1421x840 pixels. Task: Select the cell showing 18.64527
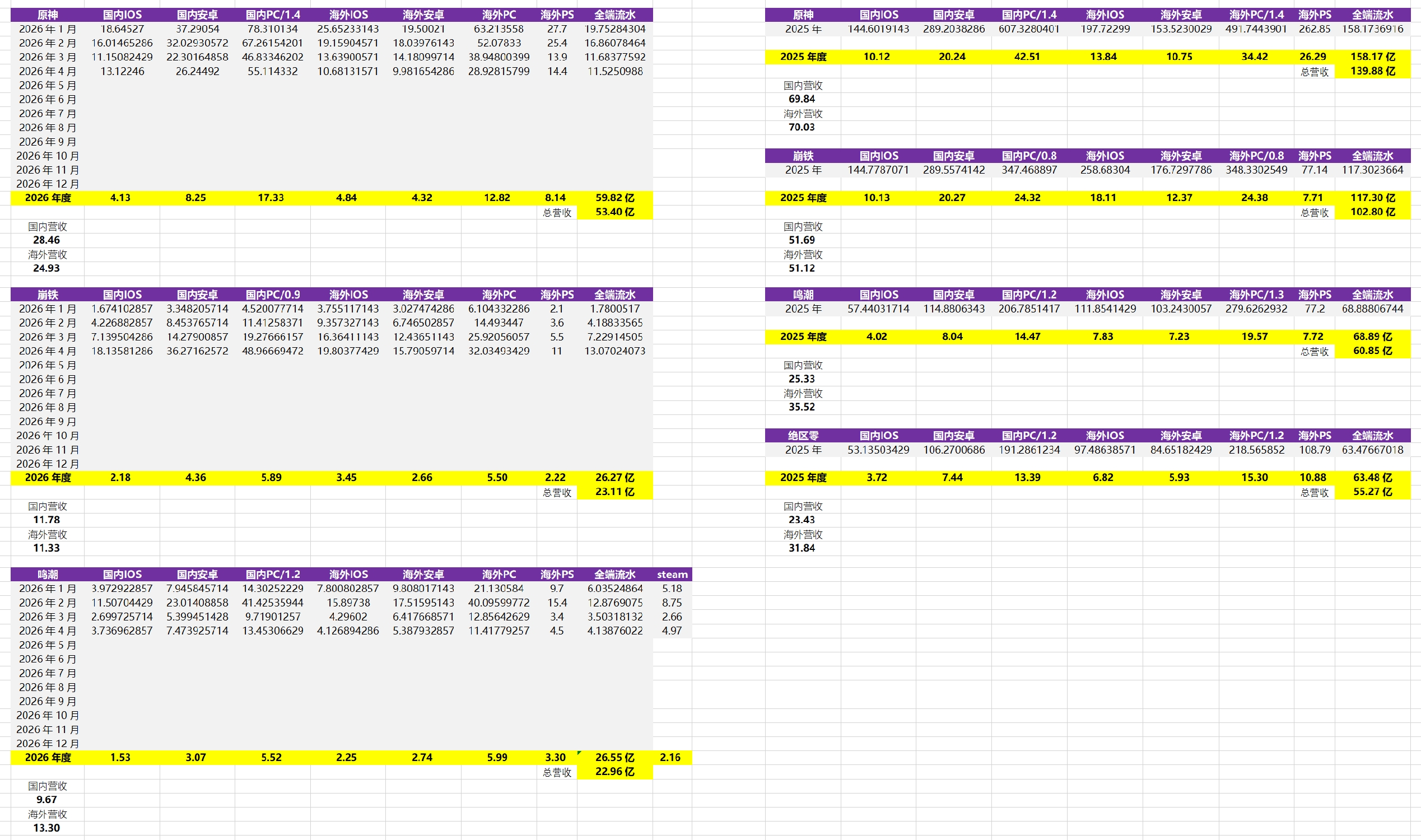tap(122, 29)
